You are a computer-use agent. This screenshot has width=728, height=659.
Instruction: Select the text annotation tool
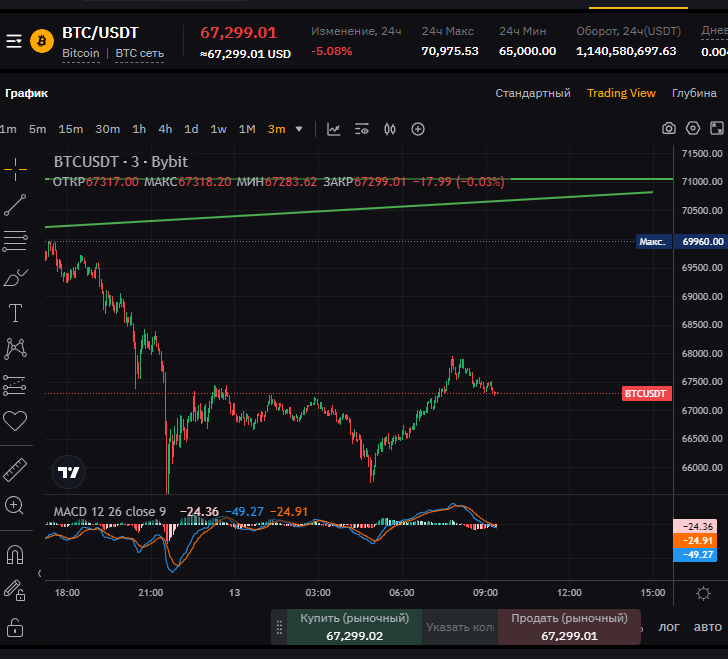[15, 313]
